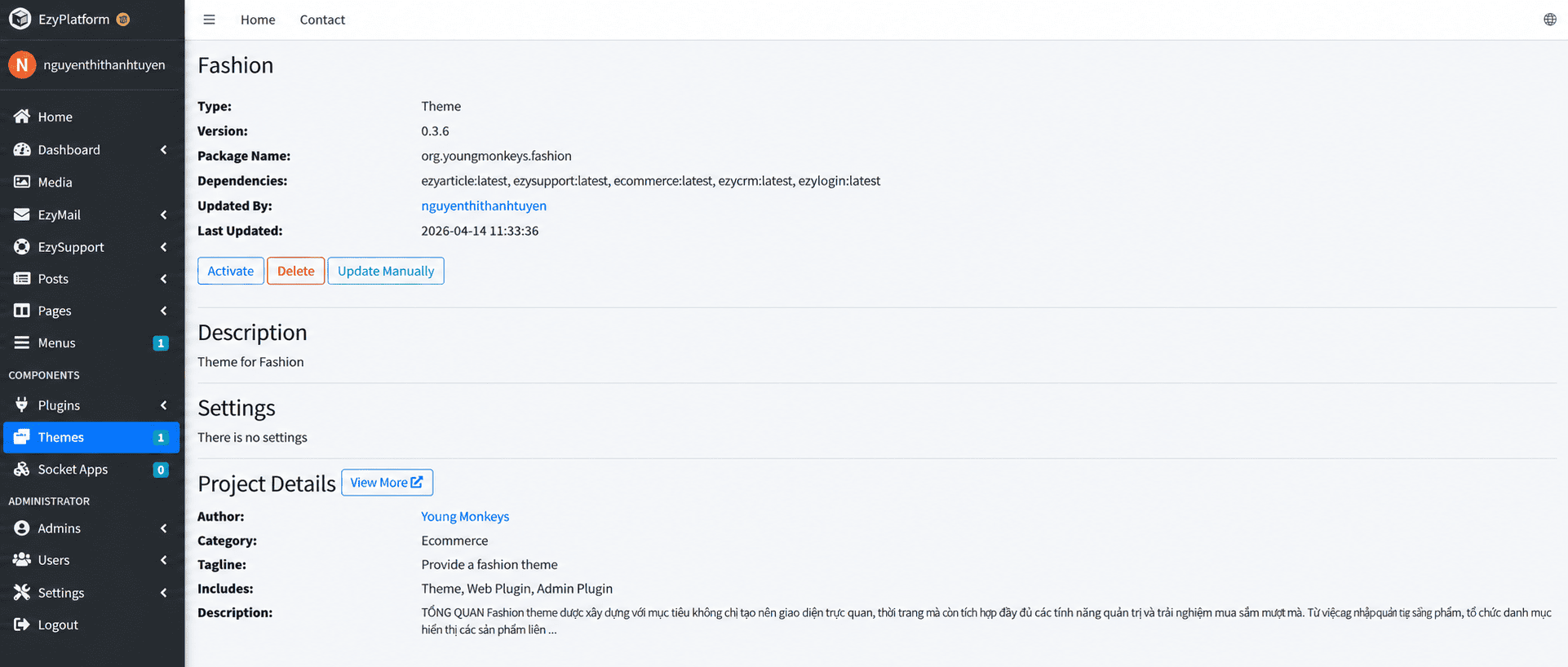Expand the Posts submenu chevron

click(163, 278)
